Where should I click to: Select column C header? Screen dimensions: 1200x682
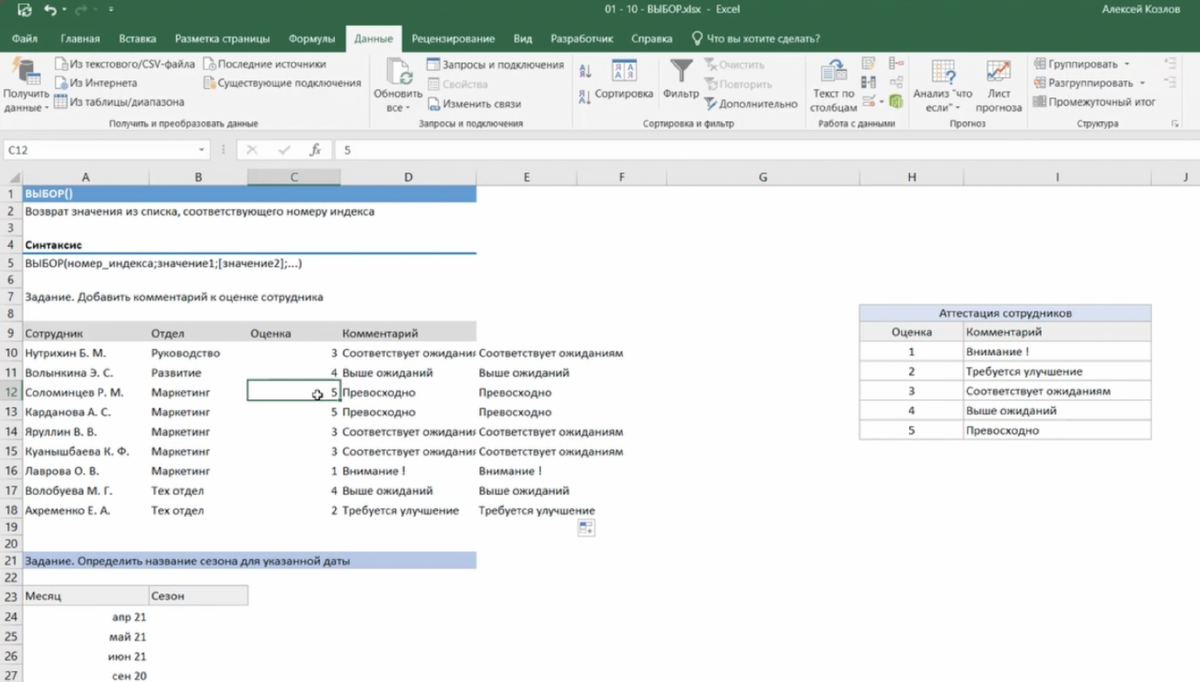(294, 177)
